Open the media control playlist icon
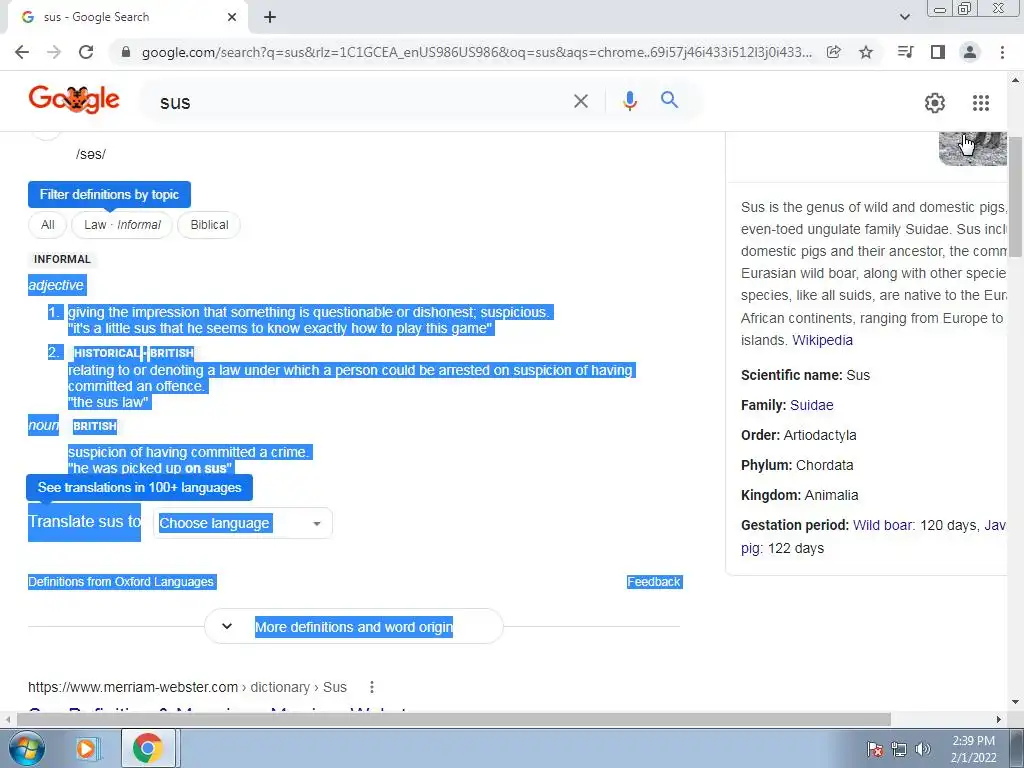The image size is (1024, 768). point(905,52)
